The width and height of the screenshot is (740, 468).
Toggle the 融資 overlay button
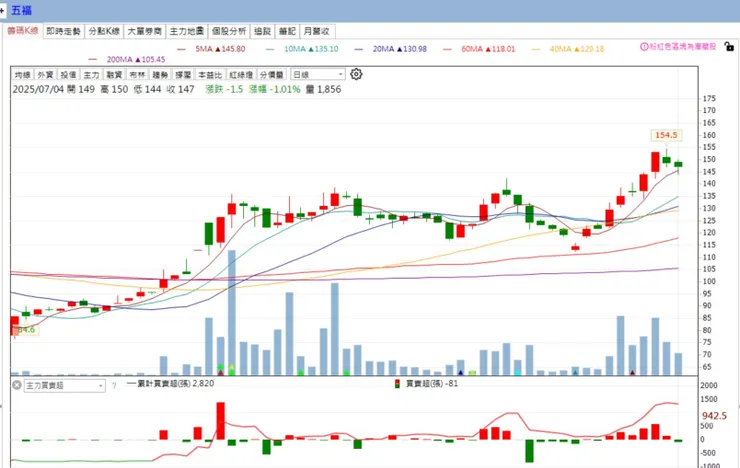(x=114, y=75)
